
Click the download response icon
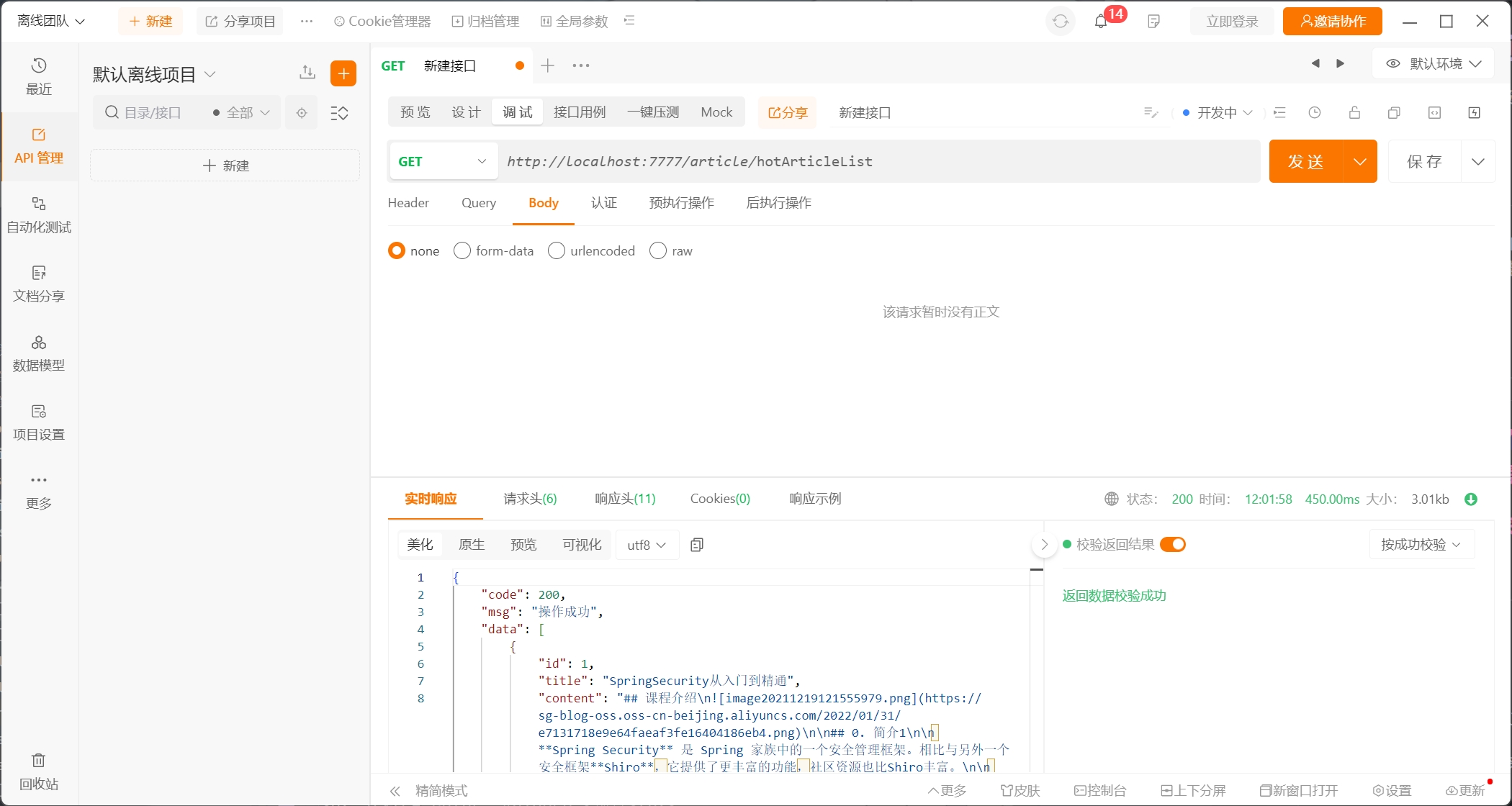click(x=1471, y=499)
